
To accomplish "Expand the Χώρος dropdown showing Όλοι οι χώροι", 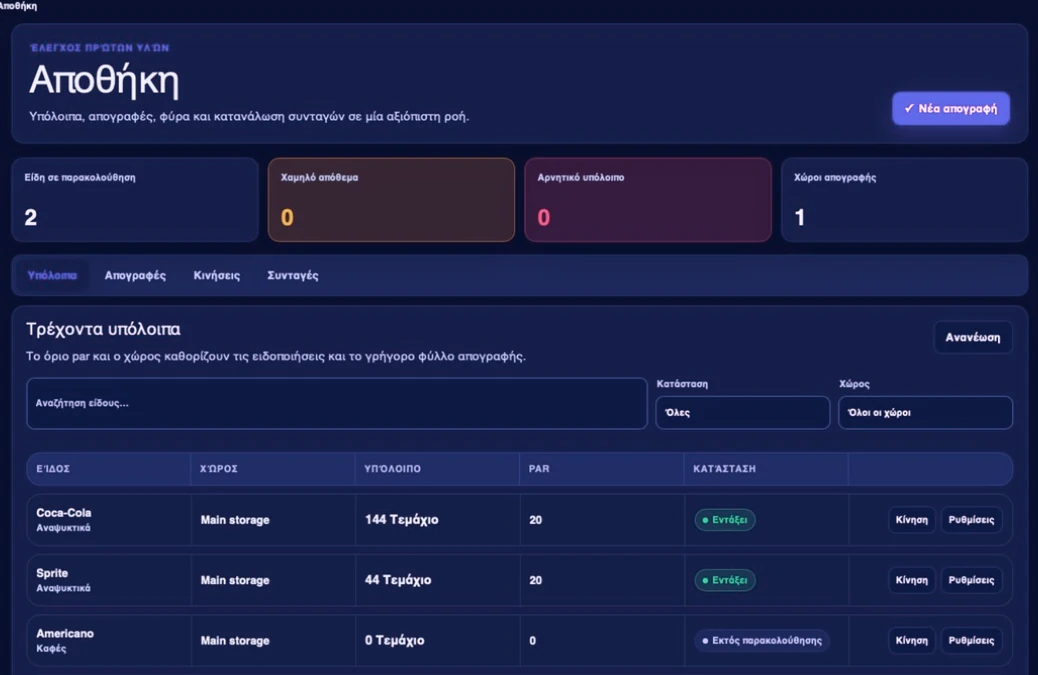I will tap(925, 412).
